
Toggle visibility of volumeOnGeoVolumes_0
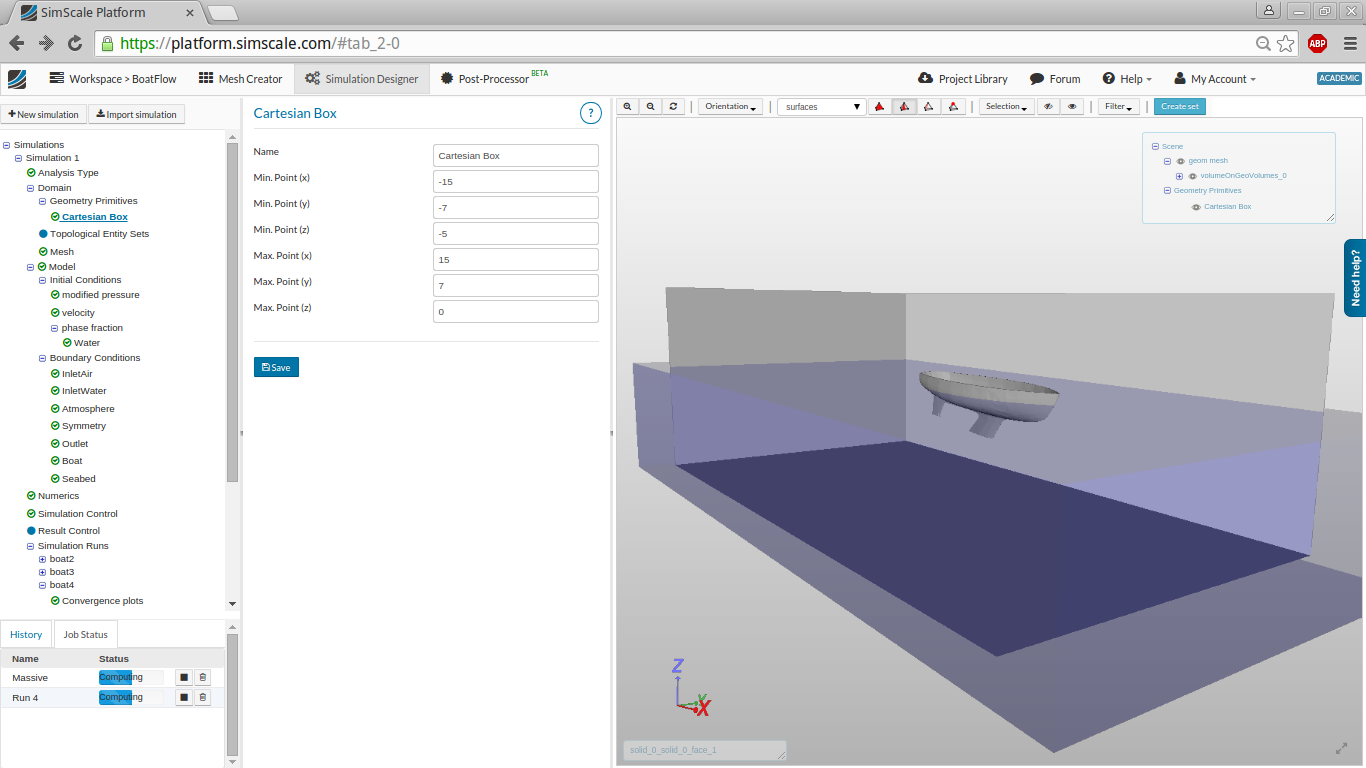tap(1192, 176)
